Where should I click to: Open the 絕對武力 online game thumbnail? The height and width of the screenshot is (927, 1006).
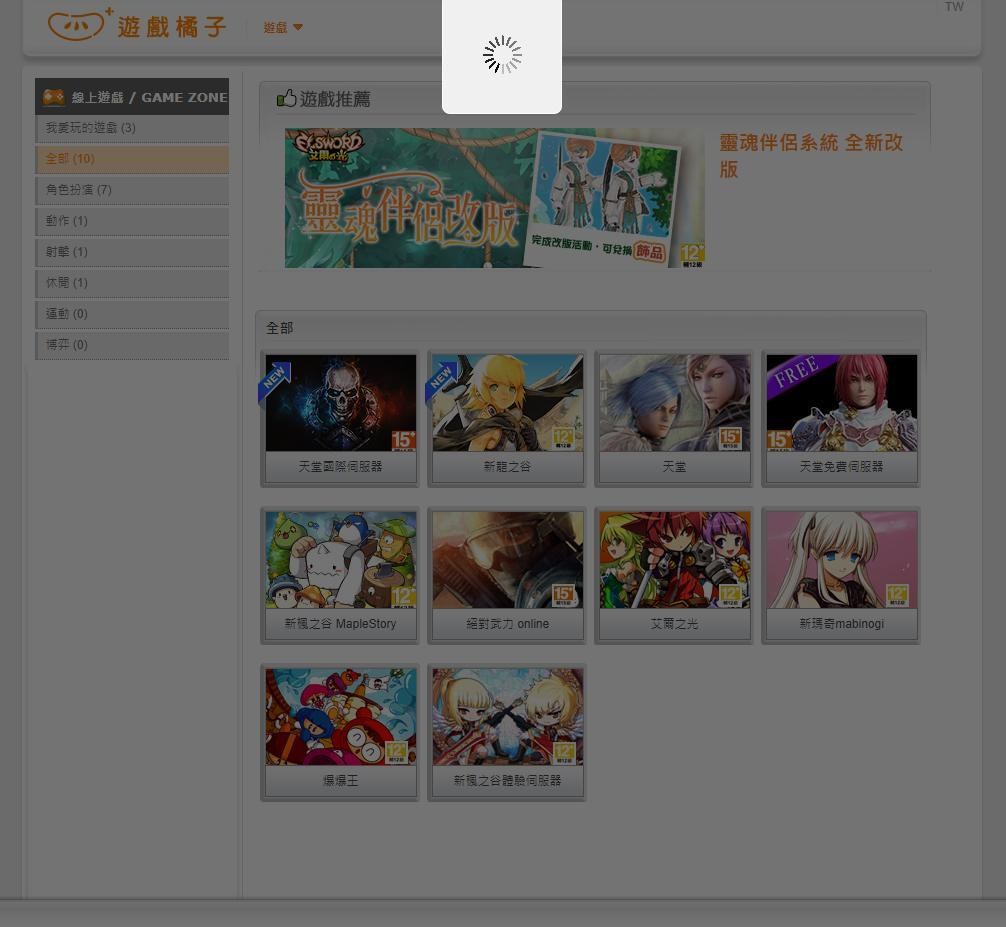(507, 560)
